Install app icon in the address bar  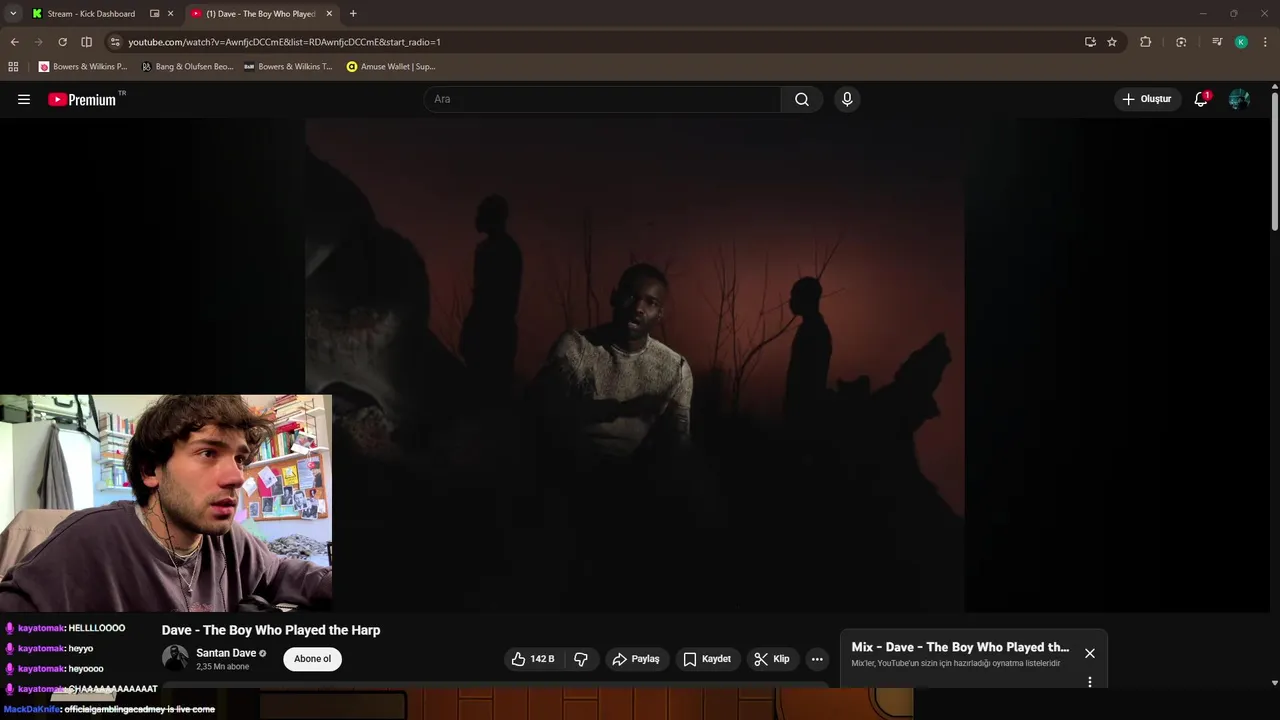click(x=1090, y=42)
